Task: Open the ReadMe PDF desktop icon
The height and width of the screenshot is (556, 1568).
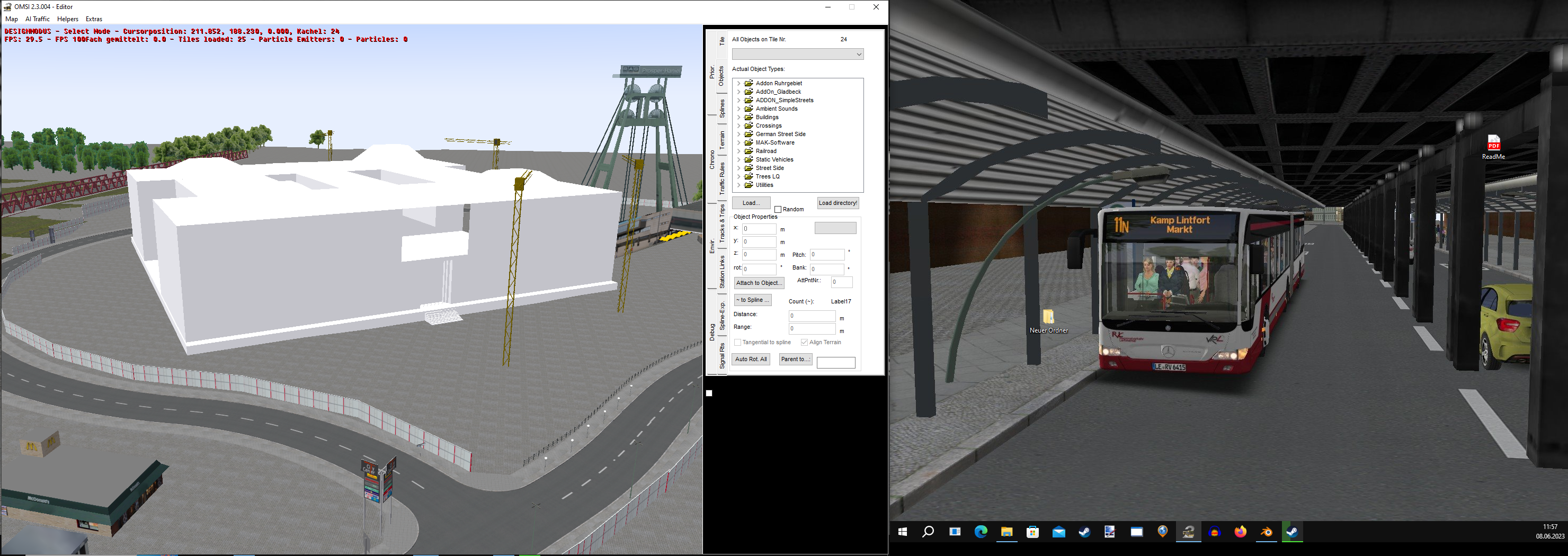Action: point(1493,144)
